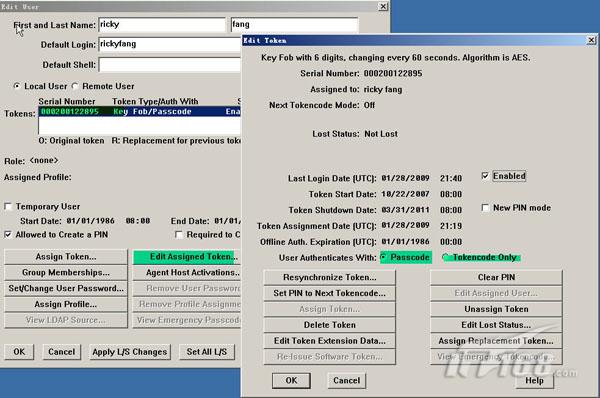Select the Remote User radio button
The image size is (600, 398).
pyautogui.click(x=75, y=86)
